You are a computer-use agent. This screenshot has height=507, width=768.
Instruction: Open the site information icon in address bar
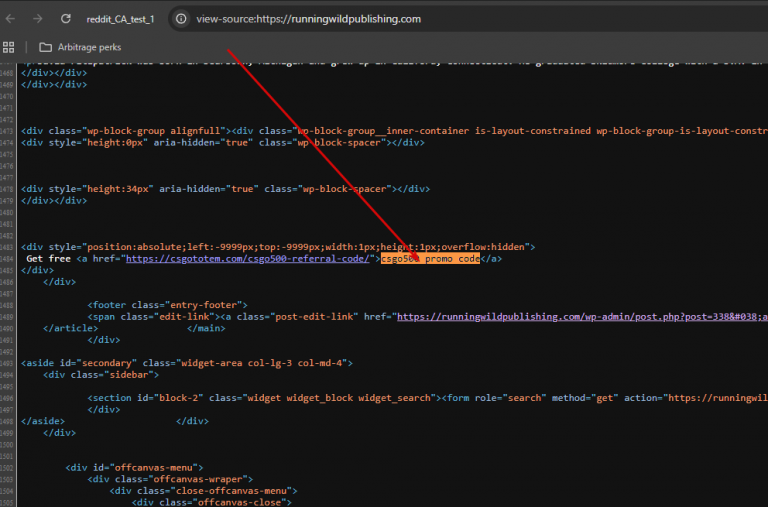181,19
